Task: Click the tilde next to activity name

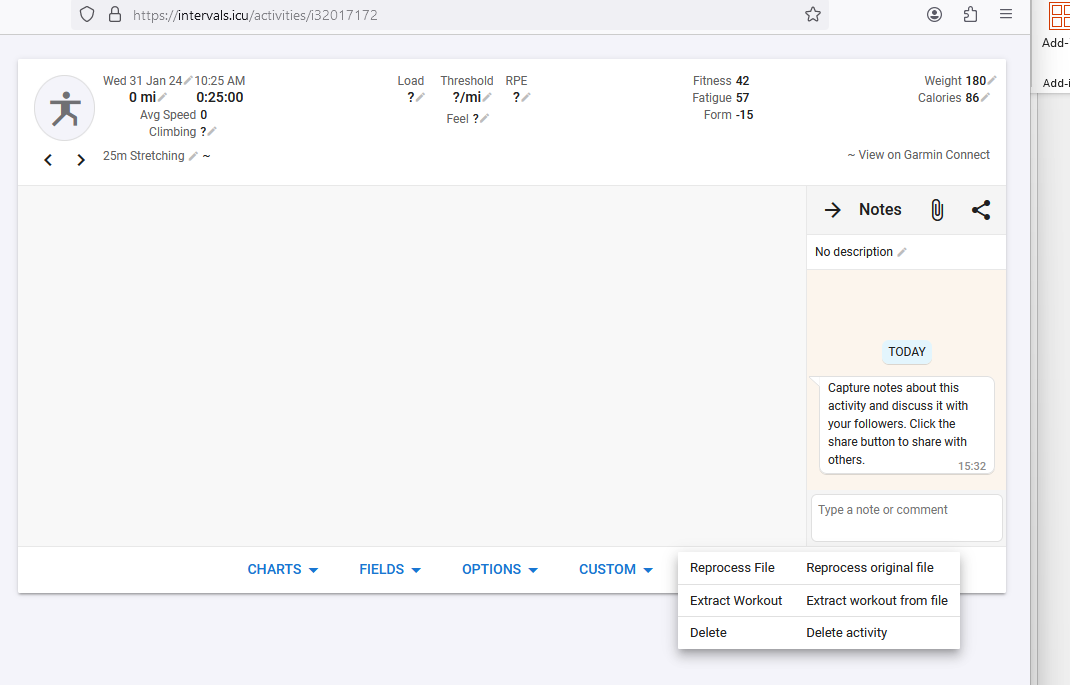Action: pyautogui.click(x=206, y=156)
